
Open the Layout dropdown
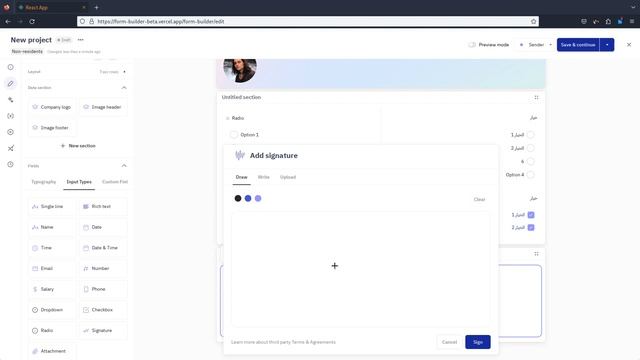click(x=113, y=71)
